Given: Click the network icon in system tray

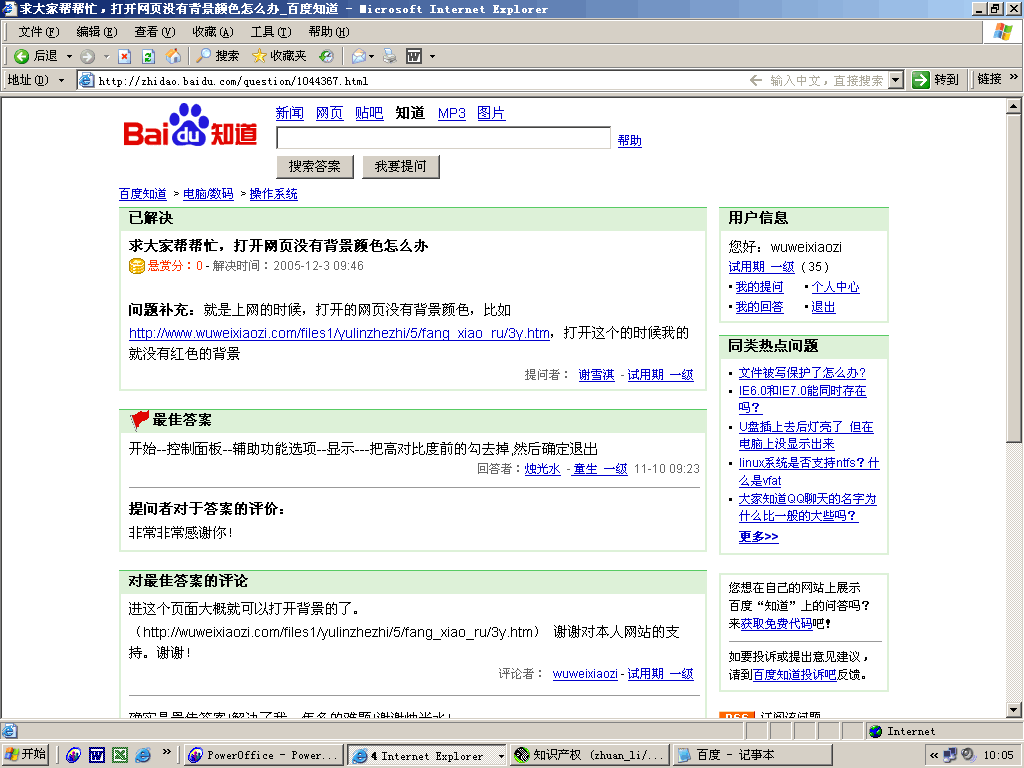Looking at the screenshot, I should pyautogui.click(x=950, y=755).
